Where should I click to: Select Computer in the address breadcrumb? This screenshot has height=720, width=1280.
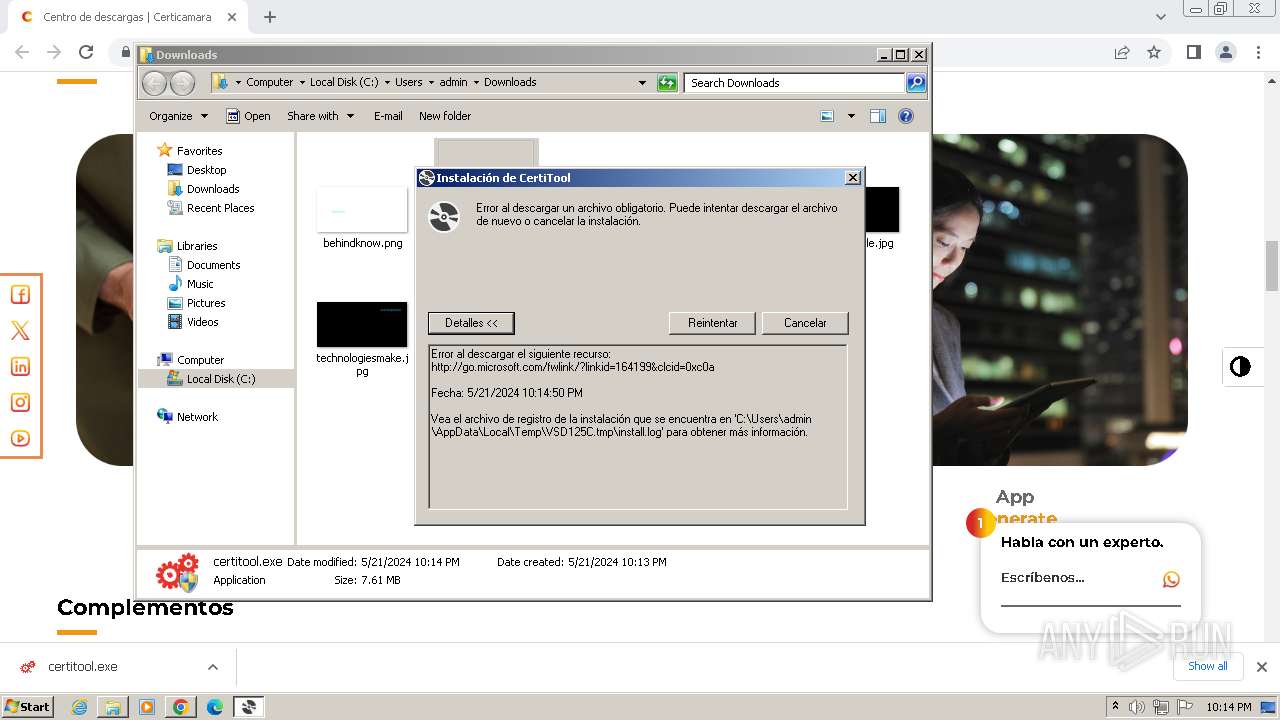[x=270, y=82]
